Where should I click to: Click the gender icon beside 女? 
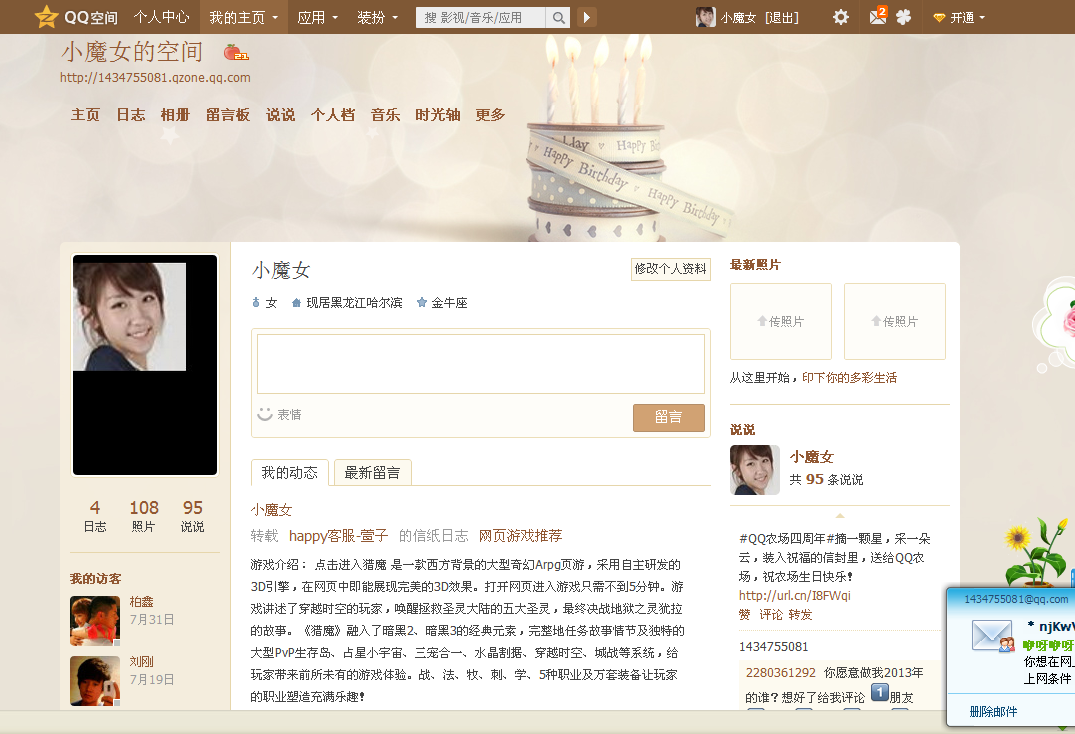tap(256, 302)
